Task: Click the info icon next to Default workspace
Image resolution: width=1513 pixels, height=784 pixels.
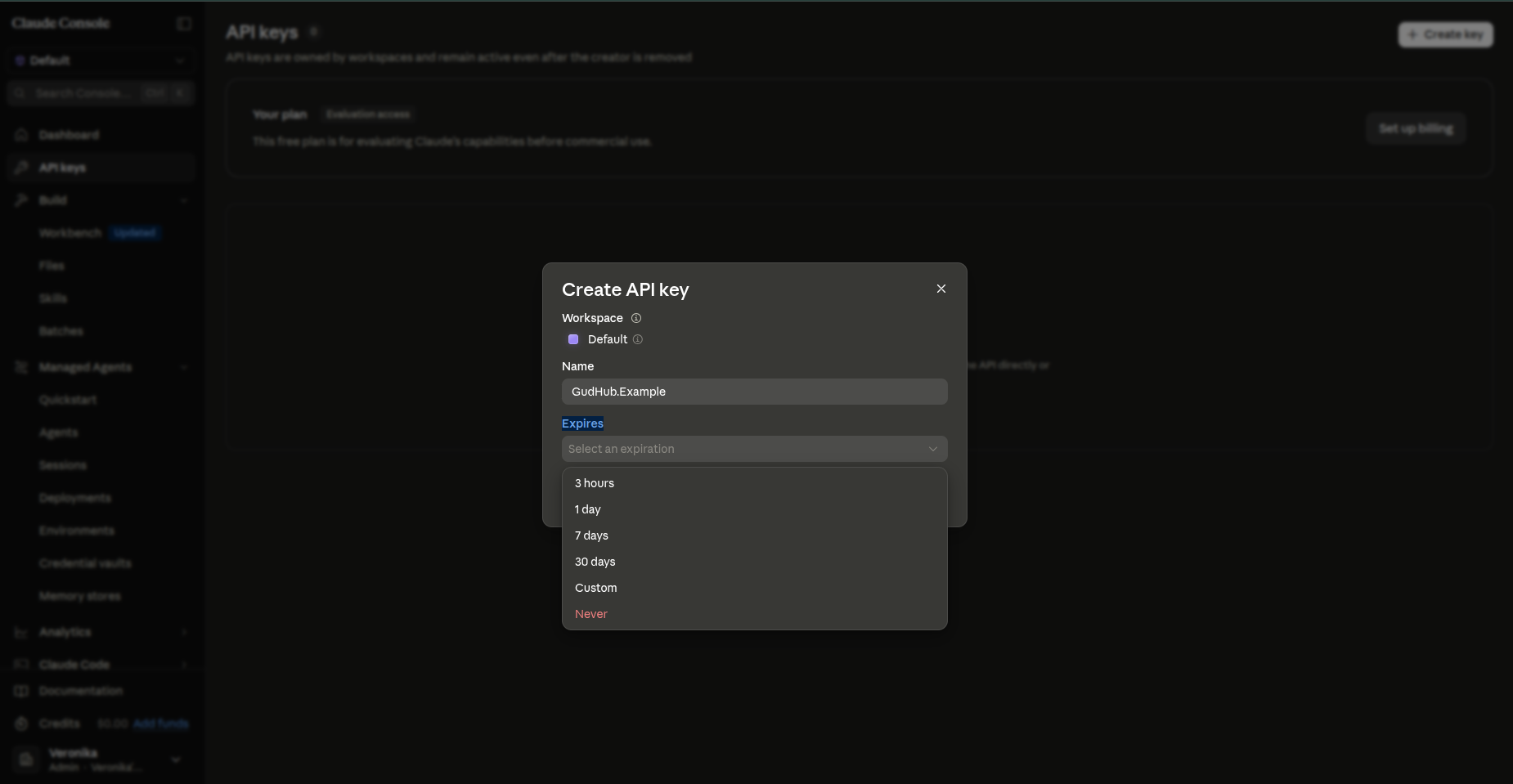Action: click(638, 339)
